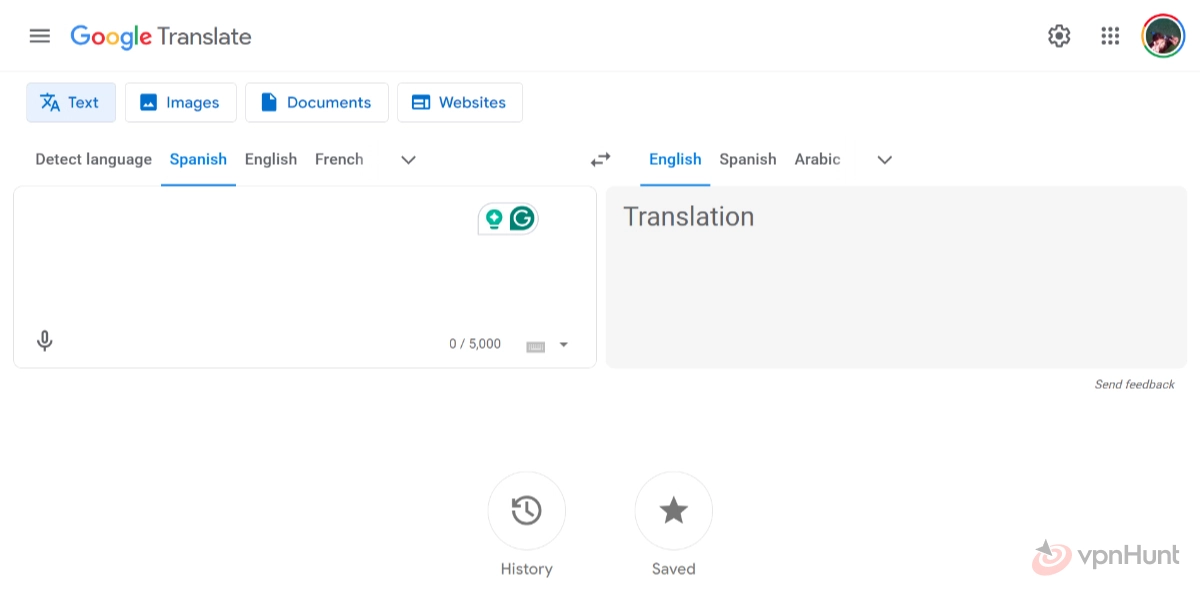1200x598 pixels.
Task: Open input tools dropdown arrow
Action: [564, 345]
